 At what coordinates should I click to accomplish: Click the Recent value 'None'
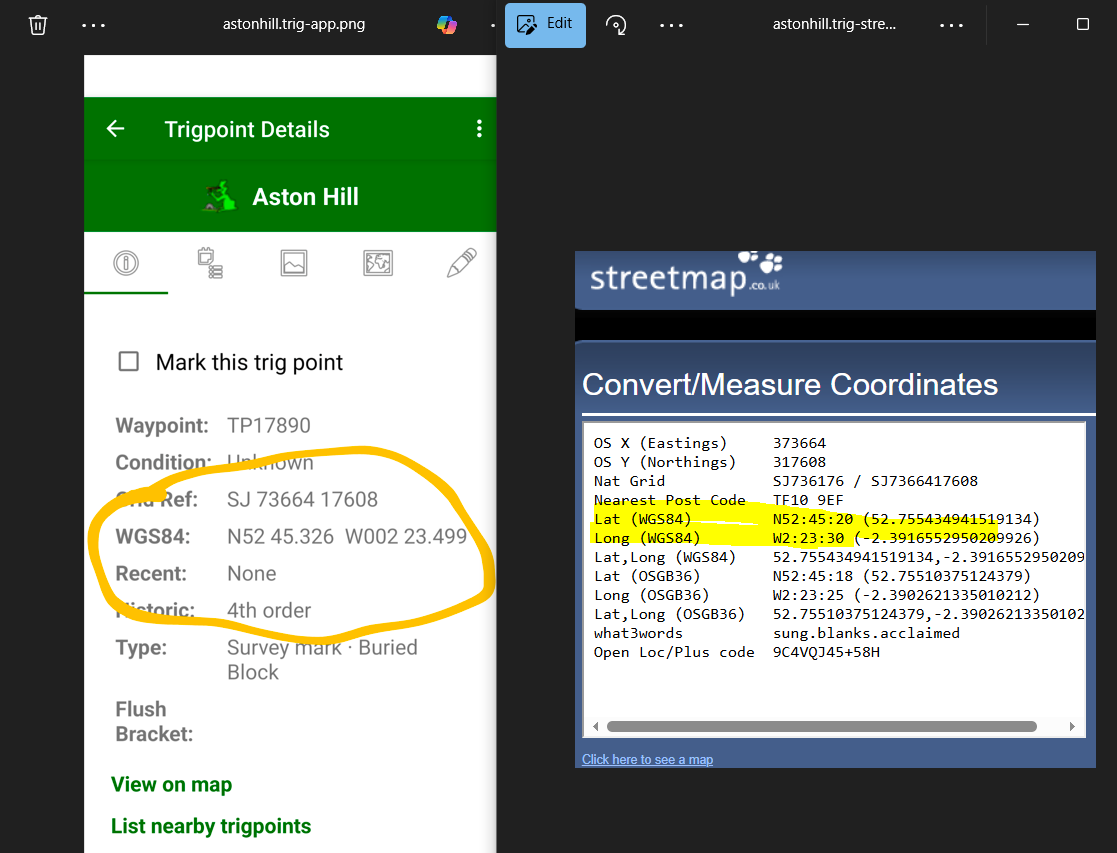[x=251, y=574]
